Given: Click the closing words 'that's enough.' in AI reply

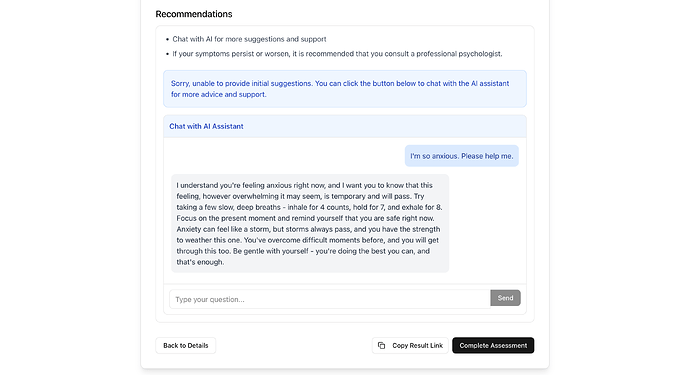Looking at the screenshot, I should tap(200, 262).
